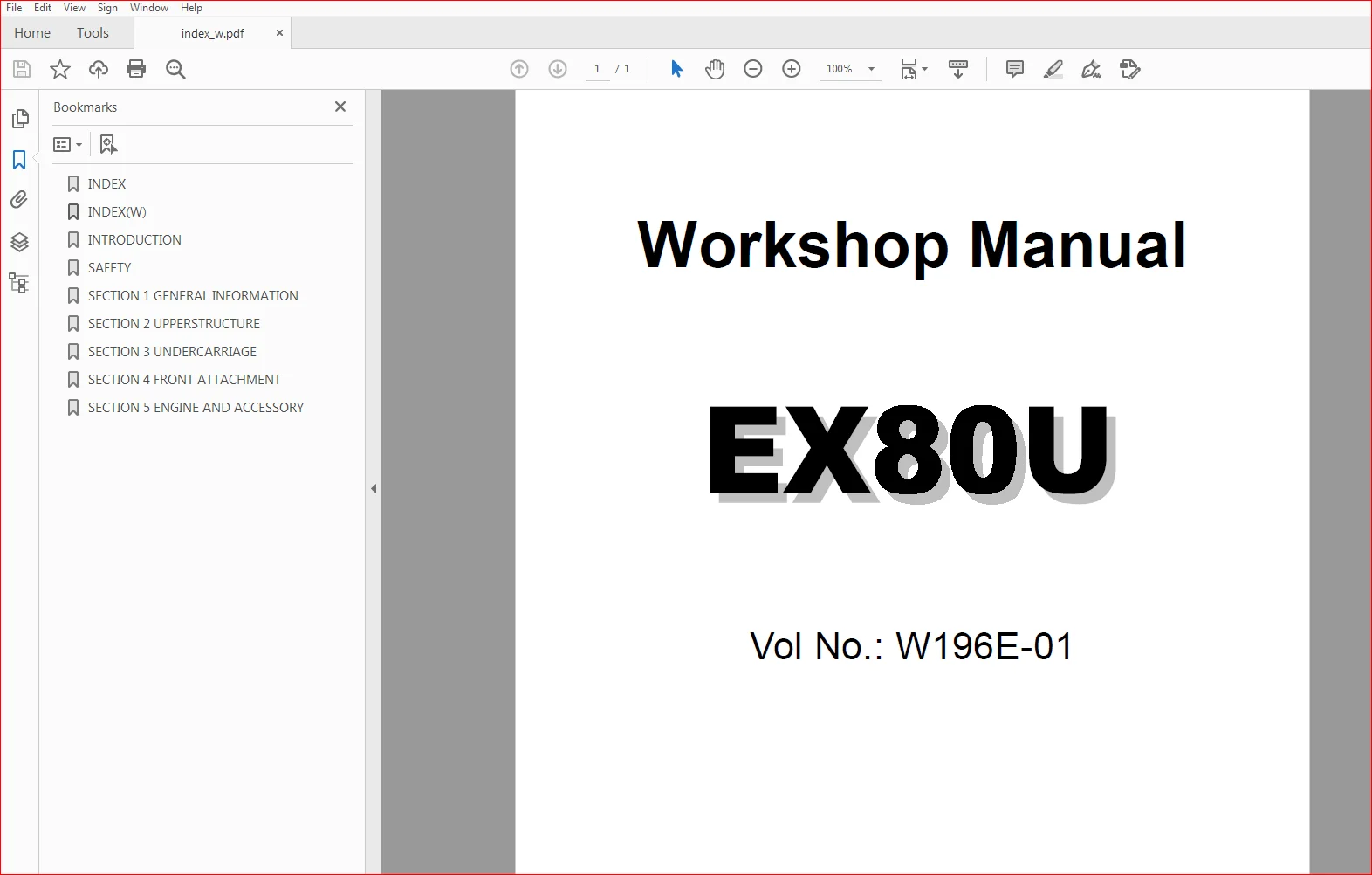Open the attachments paperclip panel

pos(19,200)
